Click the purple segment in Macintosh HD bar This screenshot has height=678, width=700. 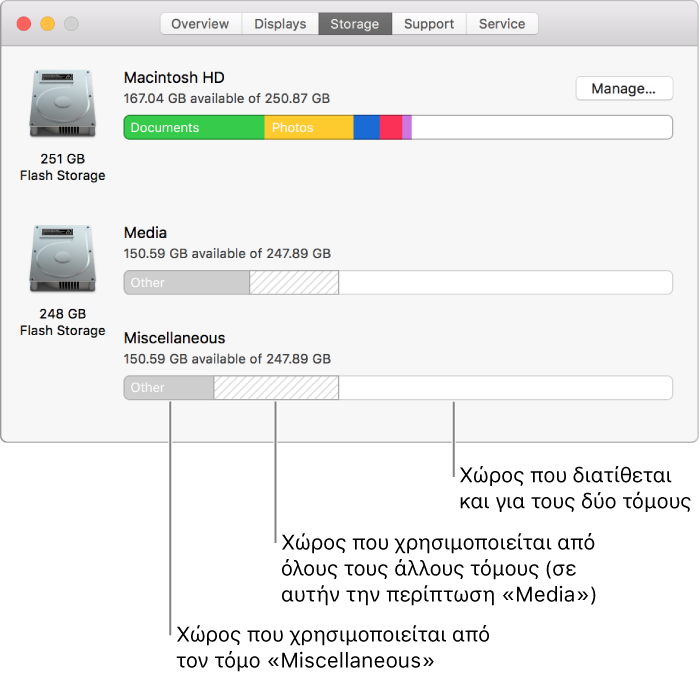pyautogui.click(x=407, y=128)
